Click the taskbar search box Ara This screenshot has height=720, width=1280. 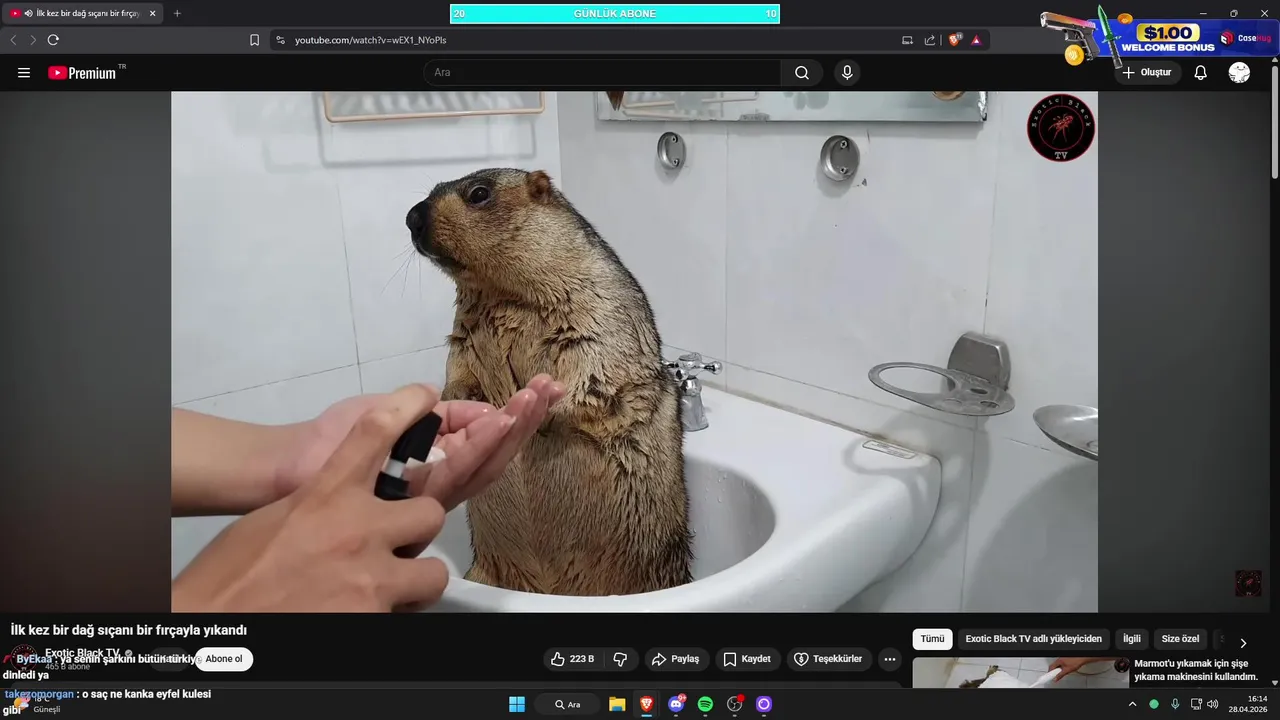(567, 704)
